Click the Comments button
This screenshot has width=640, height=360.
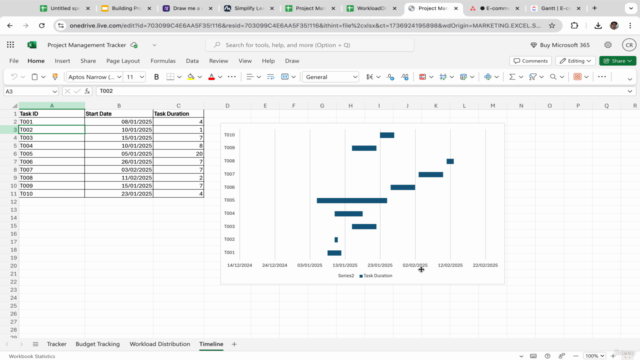[531, 61]
